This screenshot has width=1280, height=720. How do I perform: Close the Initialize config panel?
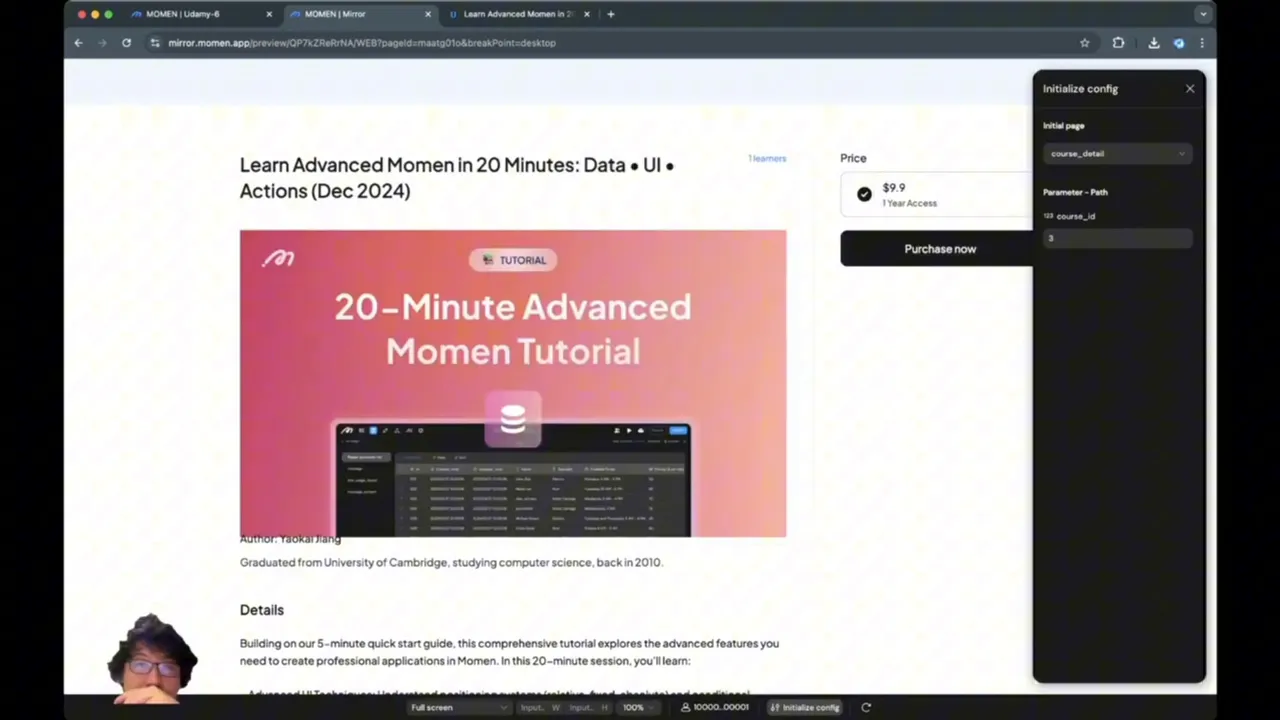1190,89
